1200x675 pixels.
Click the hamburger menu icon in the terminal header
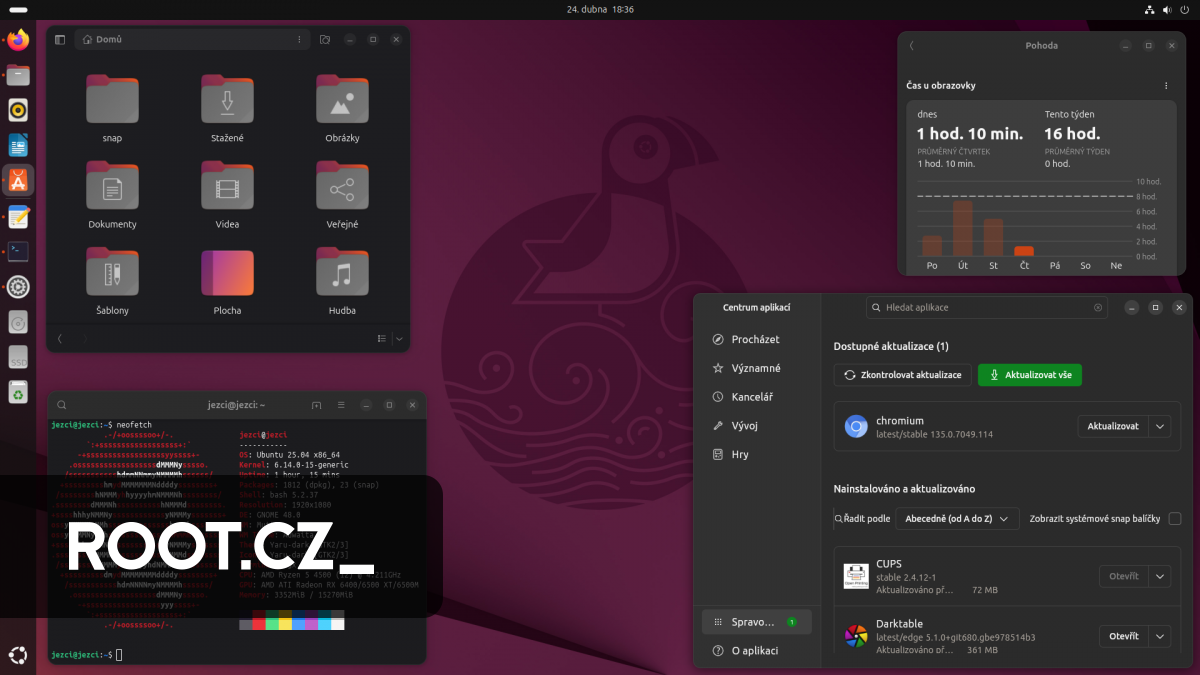pos(341,405)
